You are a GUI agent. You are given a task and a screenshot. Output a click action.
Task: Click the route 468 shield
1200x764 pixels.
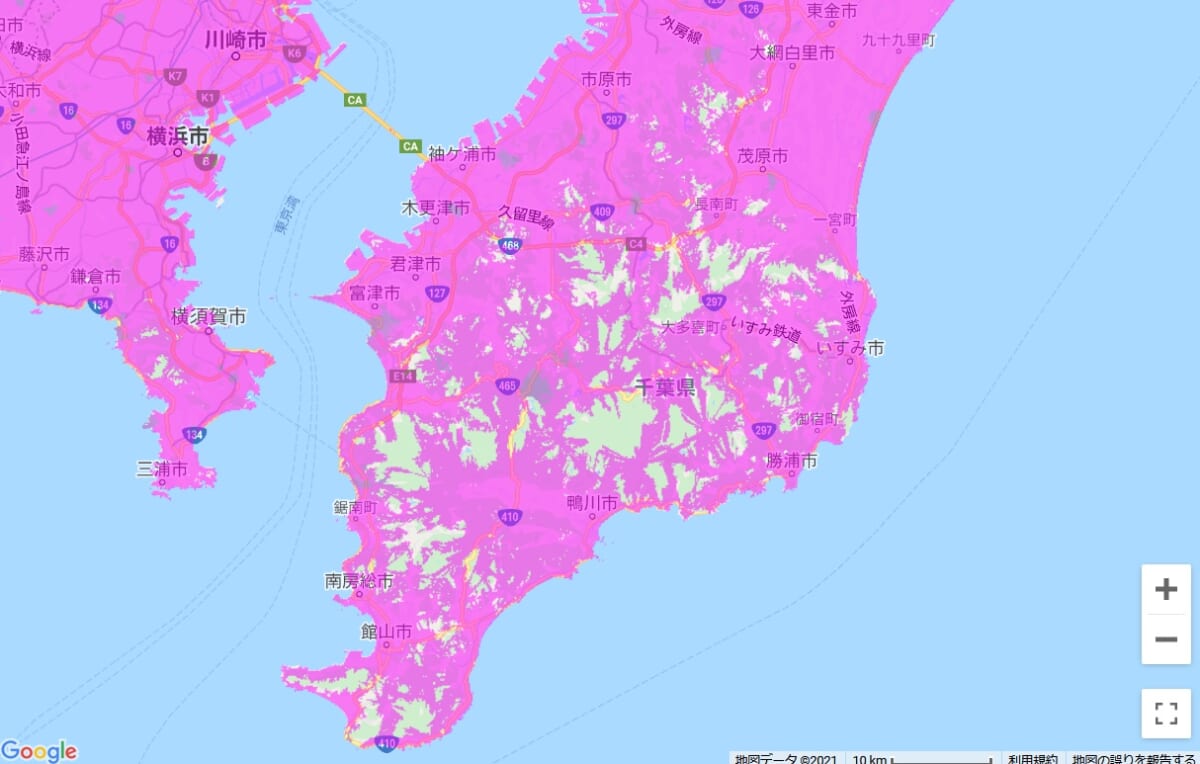[510, 244]
